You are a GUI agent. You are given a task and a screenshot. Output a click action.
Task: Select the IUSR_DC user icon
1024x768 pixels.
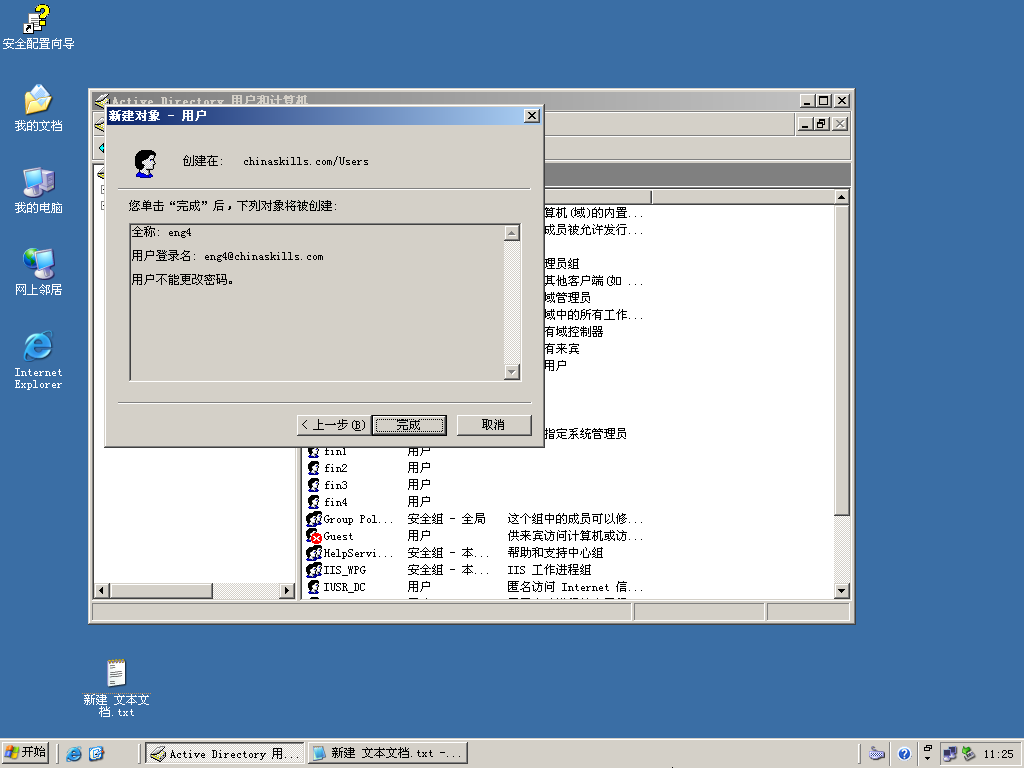click(313, 586)
